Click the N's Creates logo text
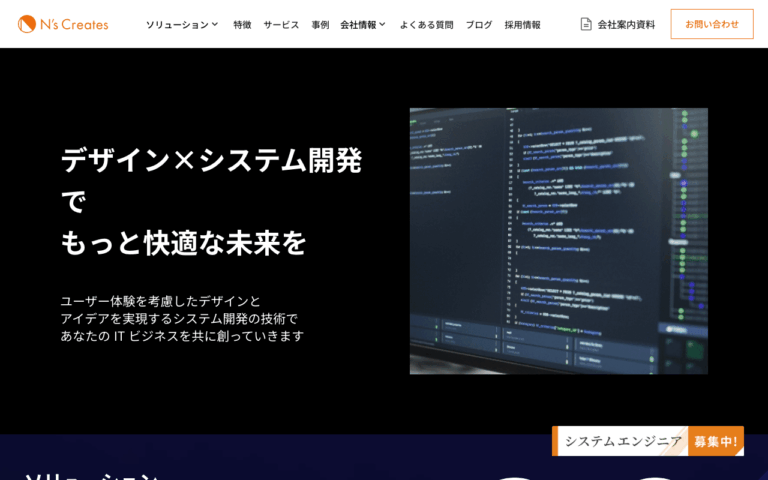 [x=74, y=24]
